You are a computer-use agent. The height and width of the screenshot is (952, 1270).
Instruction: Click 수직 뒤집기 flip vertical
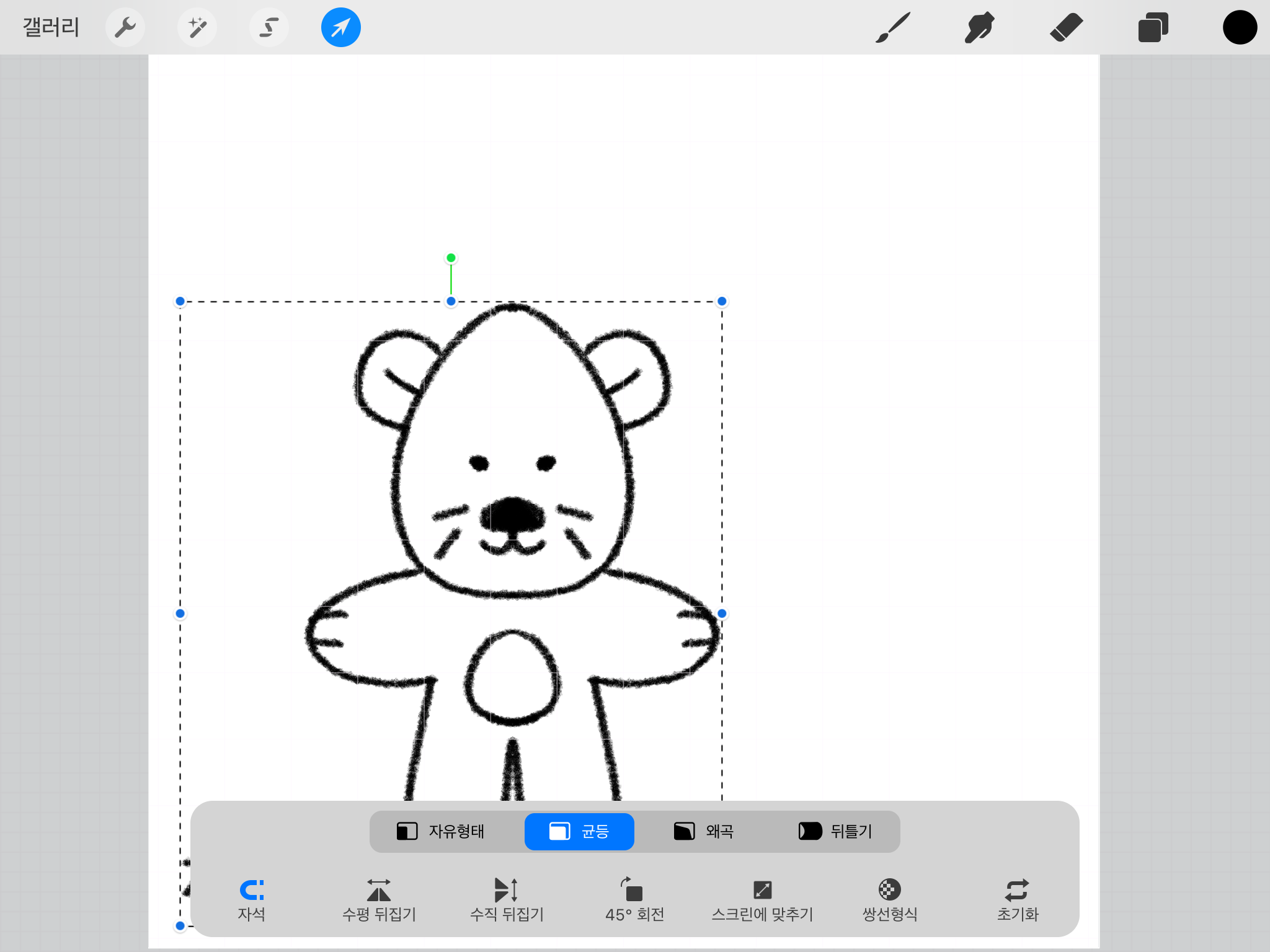(507, 899)
